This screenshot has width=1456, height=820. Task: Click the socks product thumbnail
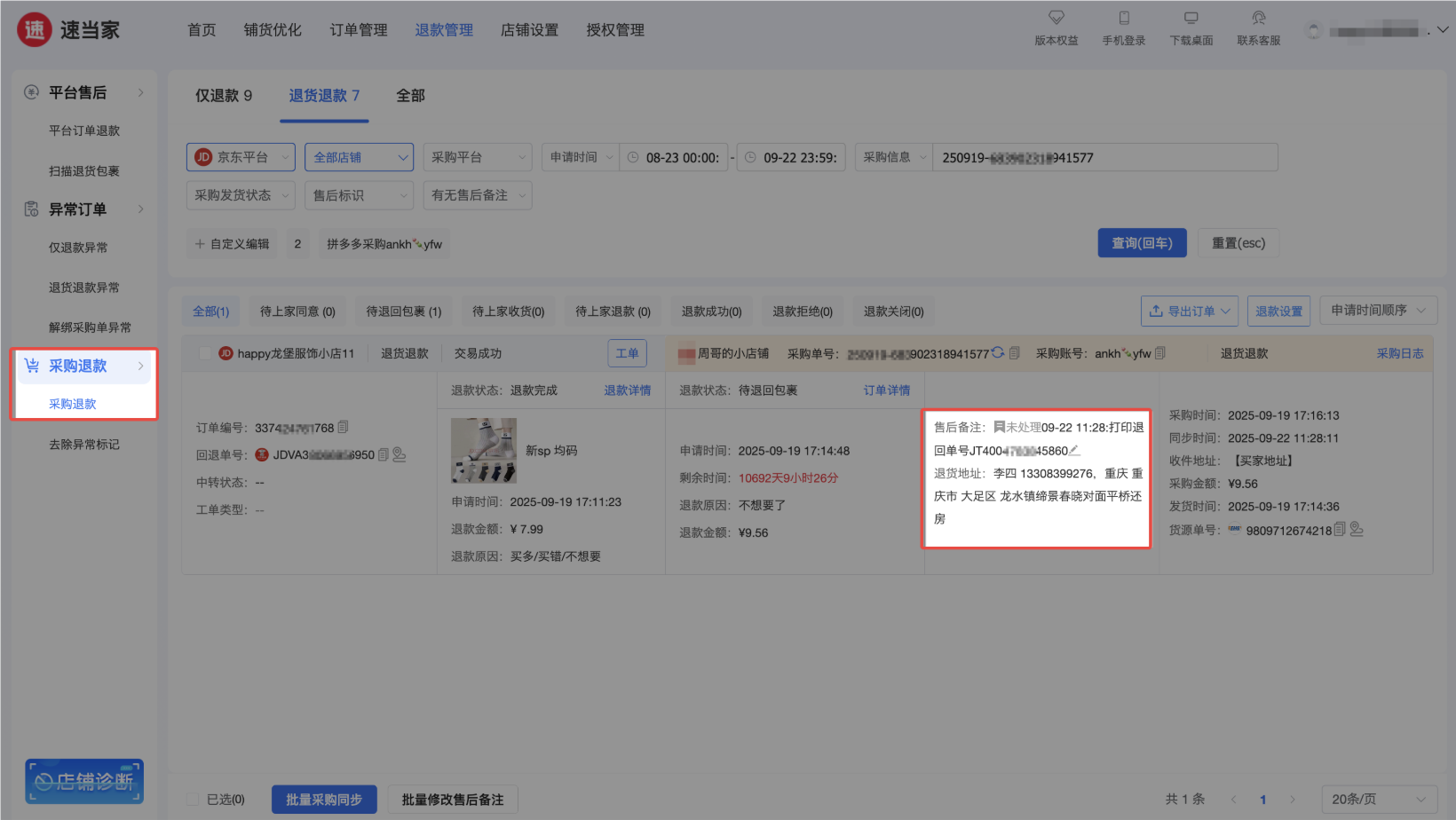(x=484, y=450)
